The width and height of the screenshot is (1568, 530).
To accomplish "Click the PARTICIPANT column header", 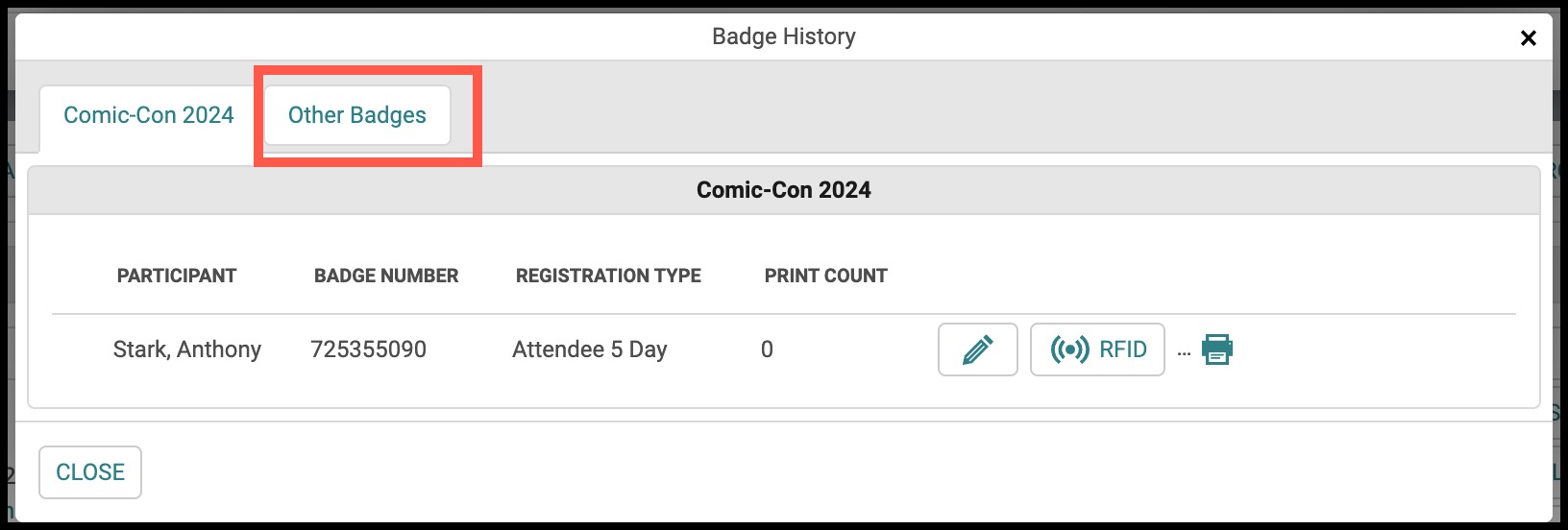I will [177, 276].
